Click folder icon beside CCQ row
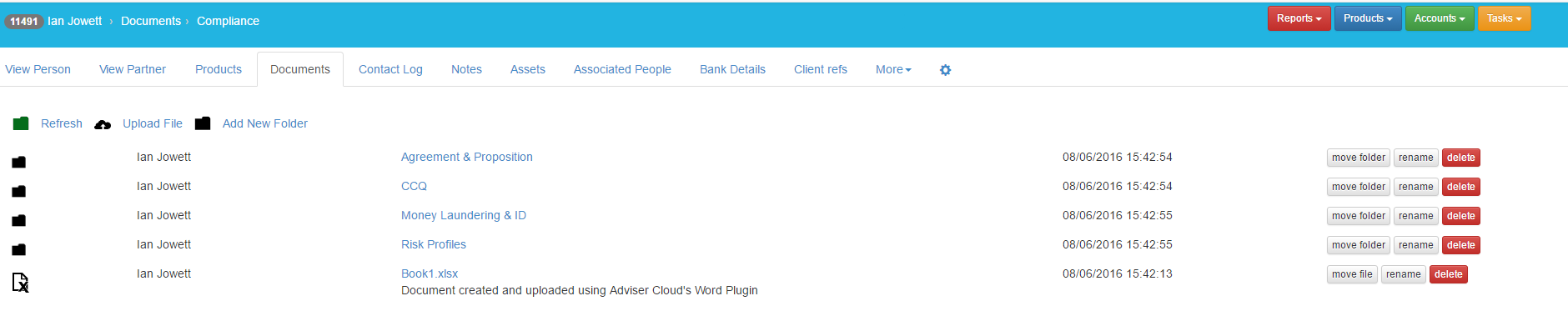 point(19,191)
